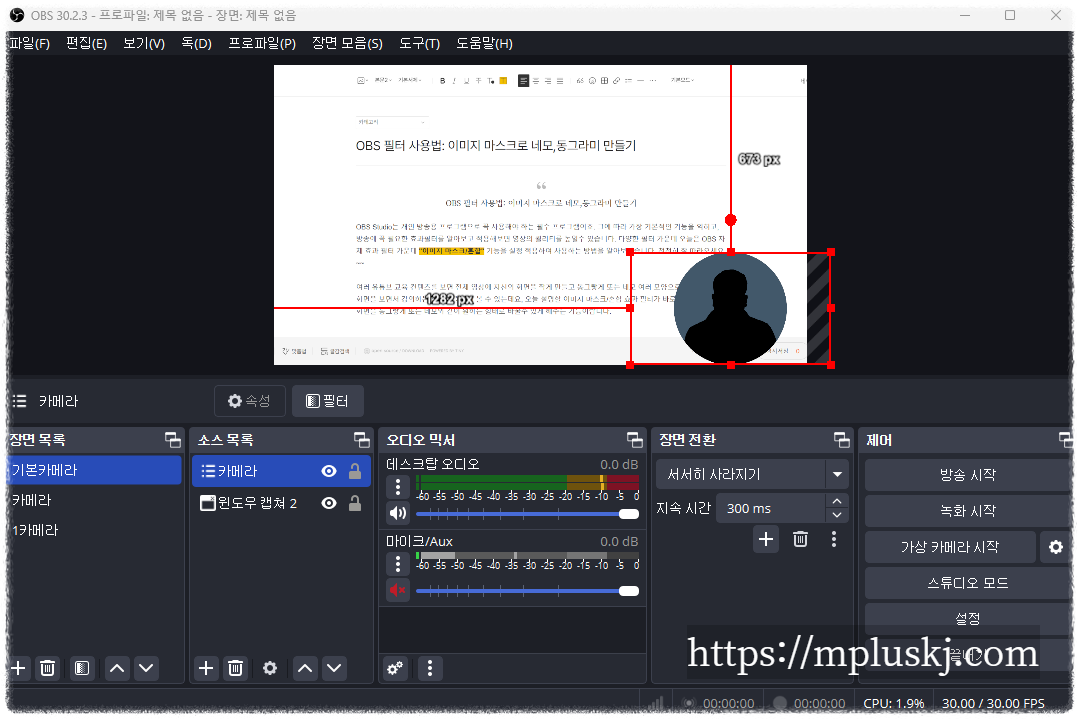
Task: Add a scene transition plus button
Action: (x=765, y=539)
